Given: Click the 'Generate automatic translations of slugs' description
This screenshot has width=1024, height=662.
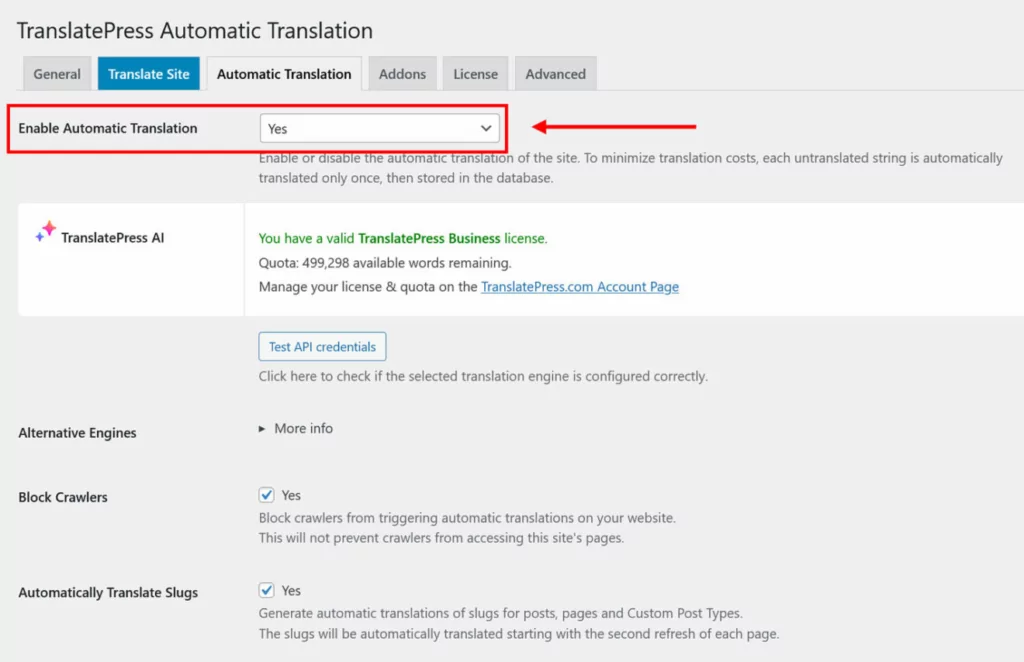Looking at the screenshot, I should click(500, 613).
